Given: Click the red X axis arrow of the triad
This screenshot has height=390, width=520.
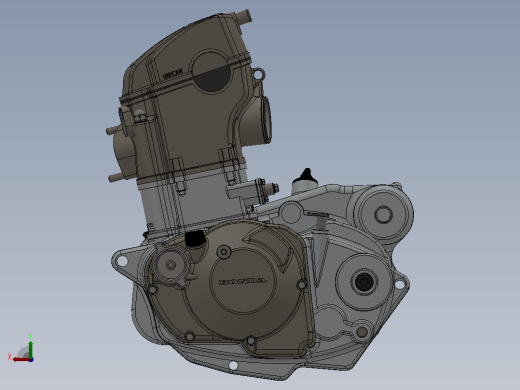Looking at the screenshot, I should [22, 360].
